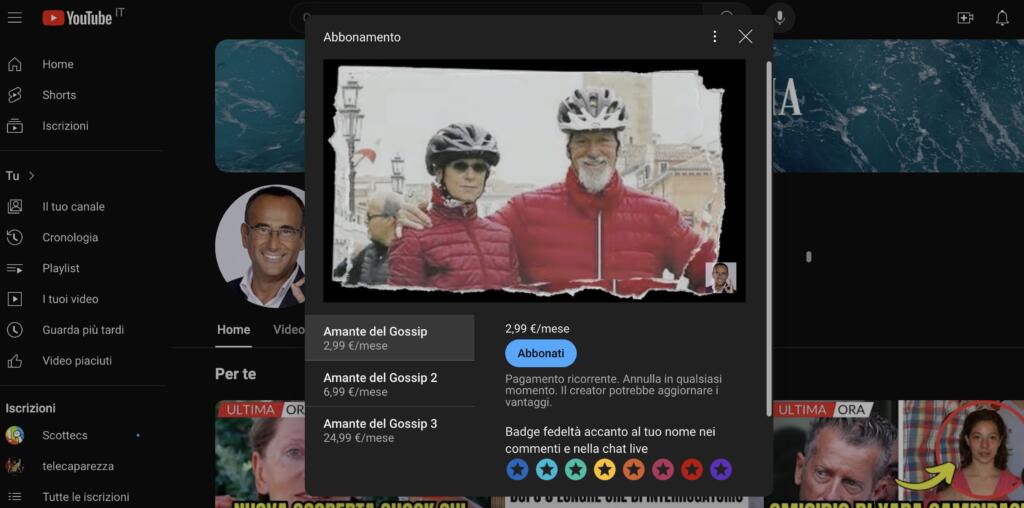Switch to the channel Home tab

pos(233,330)
